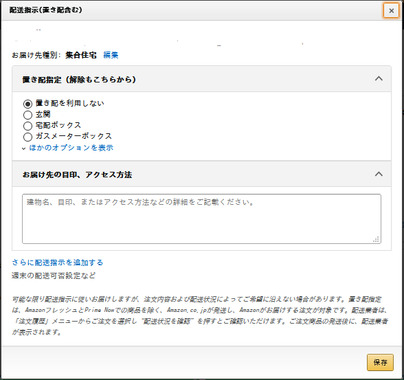The height and width of the screenshot is (380, 404).
Task: Click the 保存 button
Action: pos(380,362)
